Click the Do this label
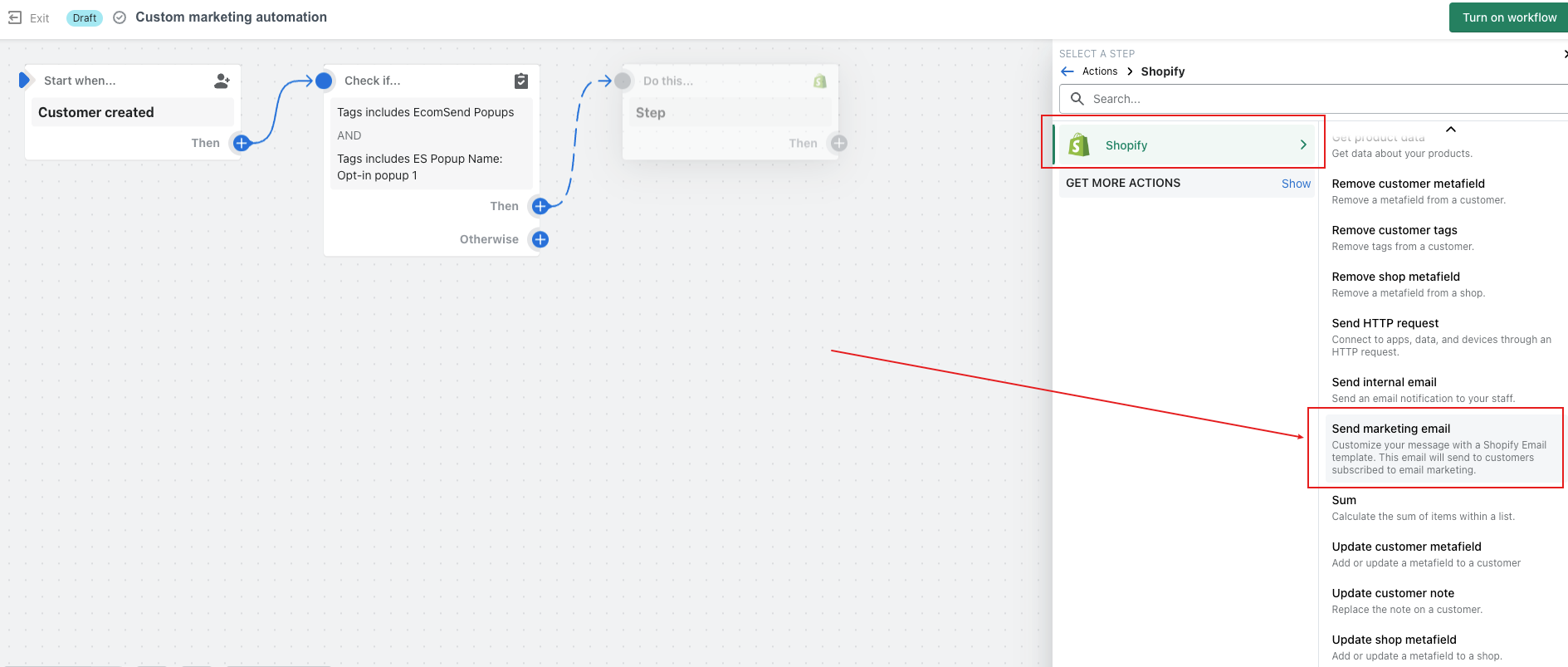1568x667 pixels. pyautogui.click(x=668, y=81)
